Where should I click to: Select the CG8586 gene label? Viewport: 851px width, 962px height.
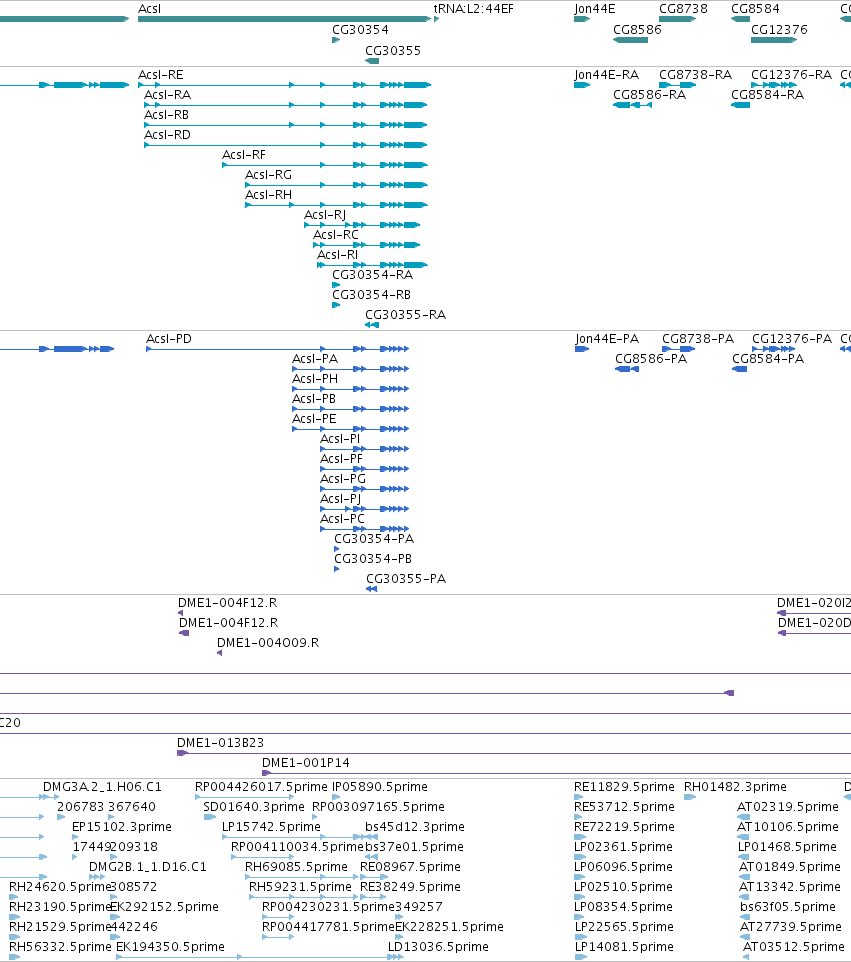point(637,29)
